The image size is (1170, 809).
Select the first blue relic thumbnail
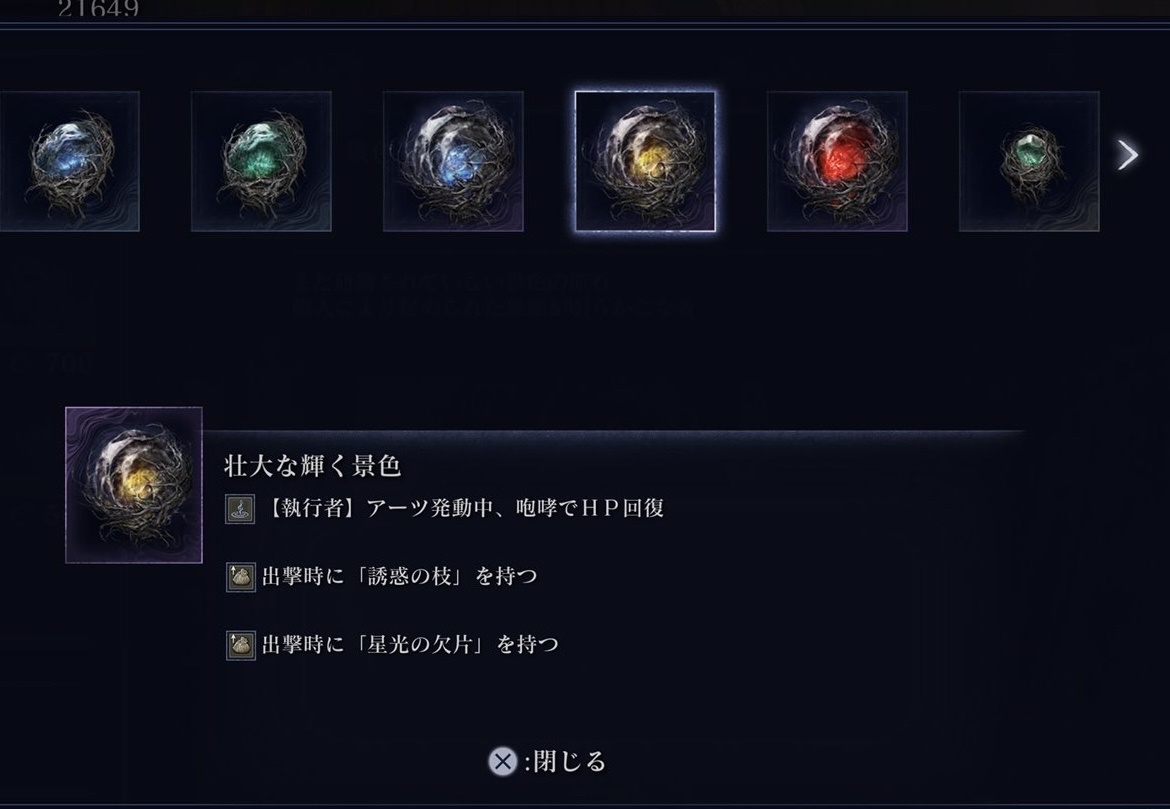coord(69,161)
